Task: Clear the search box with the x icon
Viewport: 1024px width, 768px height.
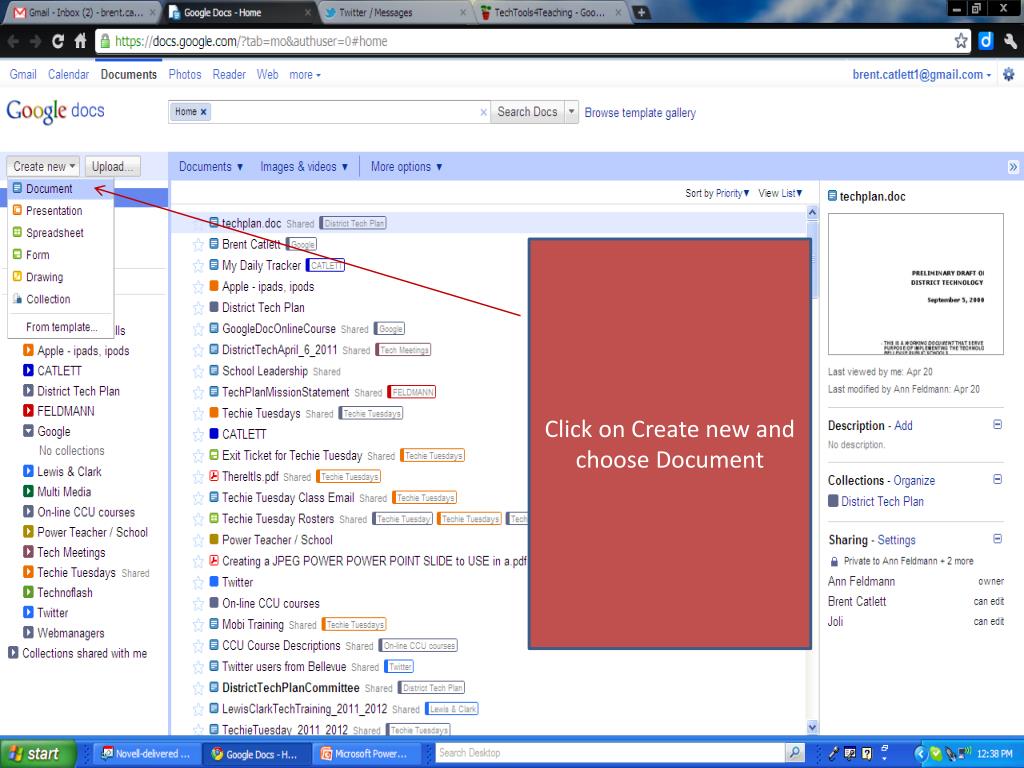Action: [x=483, y=112]
